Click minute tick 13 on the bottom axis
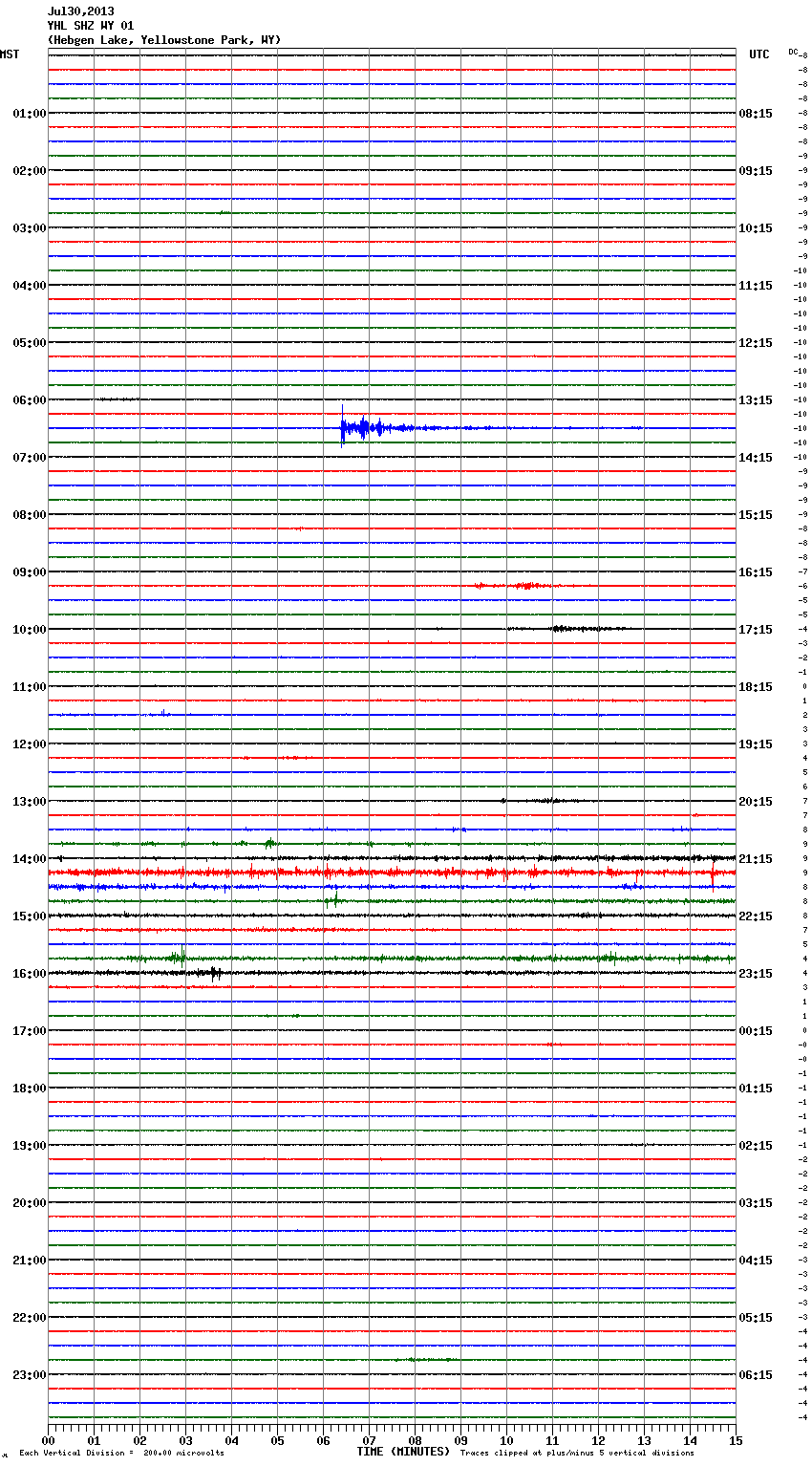Image resolution: width=812 pixels, height=1466 pixels. click(644, 1440)
